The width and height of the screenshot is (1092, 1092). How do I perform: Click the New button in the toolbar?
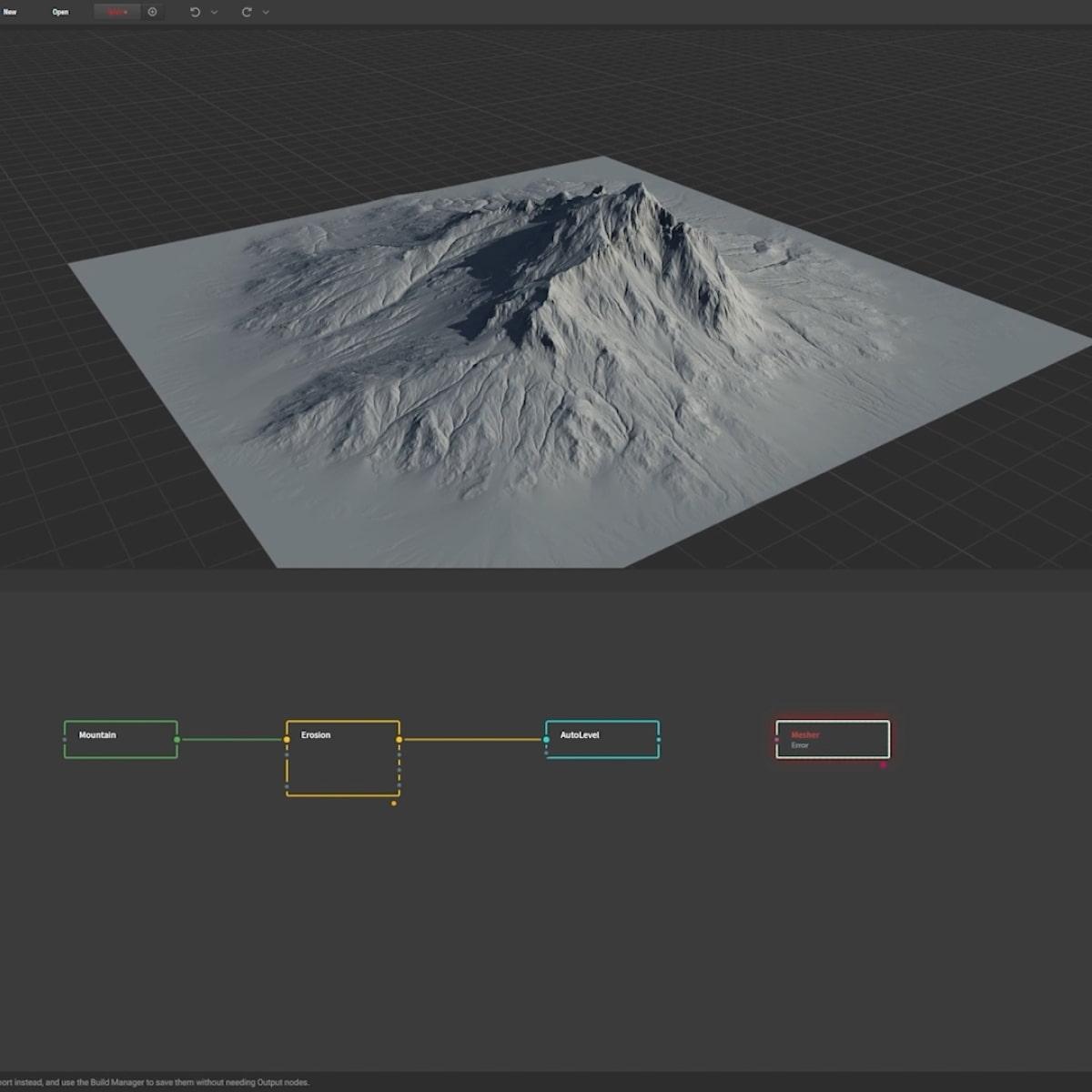10,12
